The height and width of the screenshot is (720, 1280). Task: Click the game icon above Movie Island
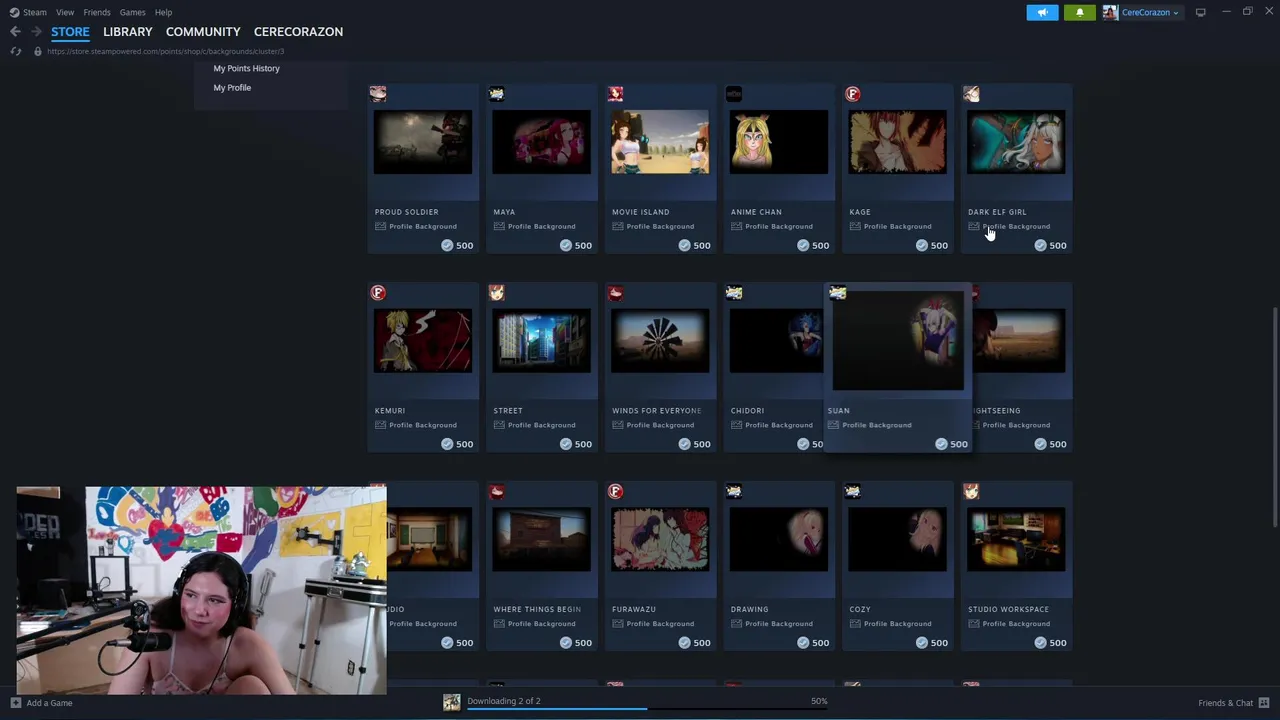615,94
